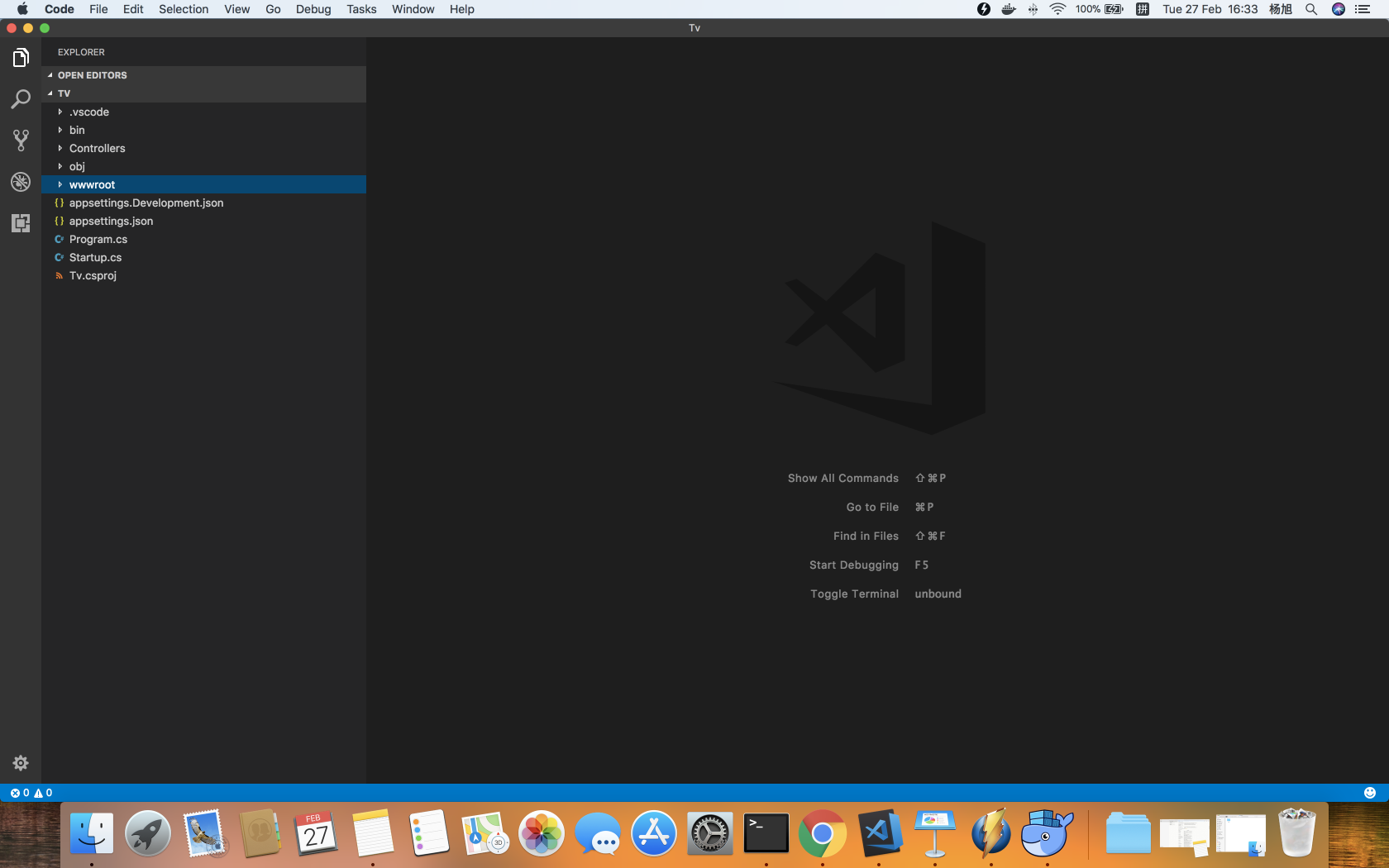This screenshot has height=868, width=1389.
Task: Click the battery 100% status
Action: [1099, 9]
